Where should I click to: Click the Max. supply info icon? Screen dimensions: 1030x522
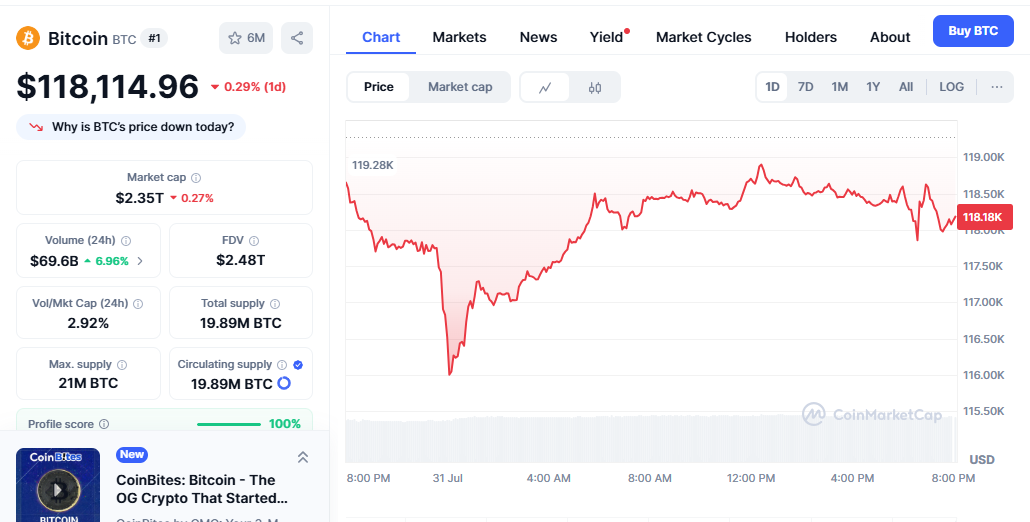[122, 365]
